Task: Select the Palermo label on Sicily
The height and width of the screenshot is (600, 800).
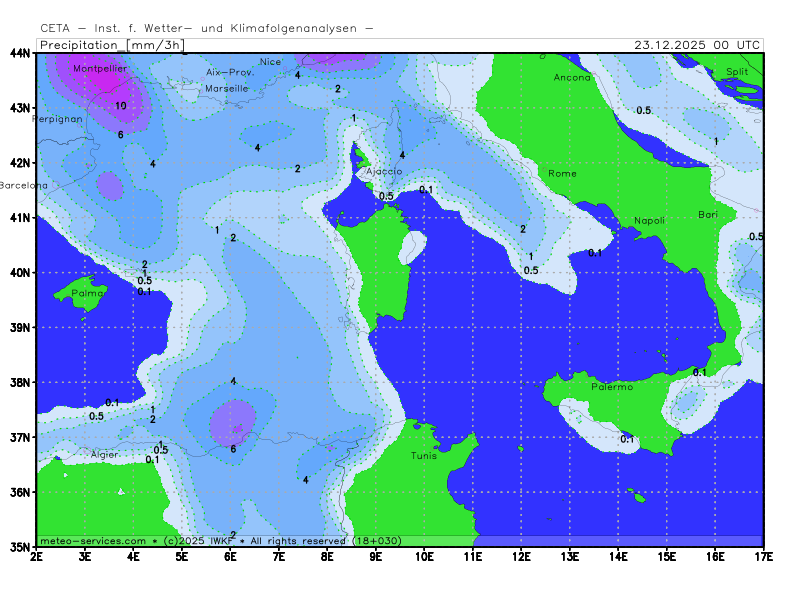Action: pyautogui.click(x=611, y=386)
